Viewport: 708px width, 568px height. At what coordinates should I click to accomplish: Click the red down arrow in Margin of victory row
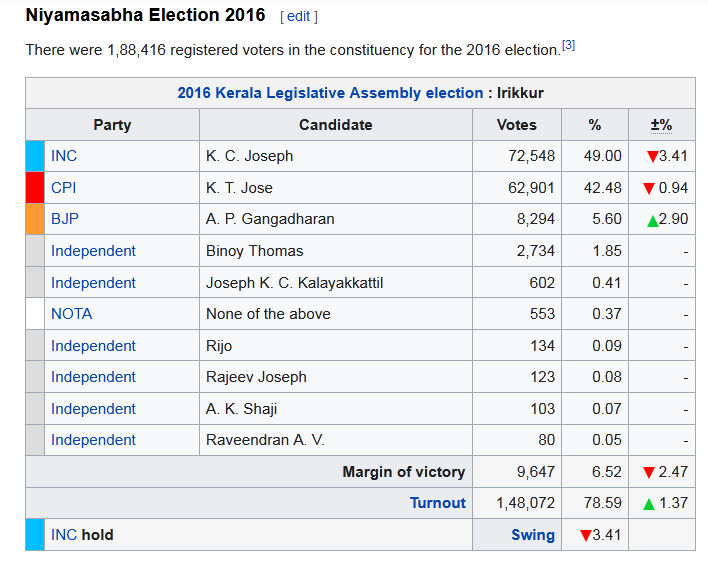tap(649, 472)
